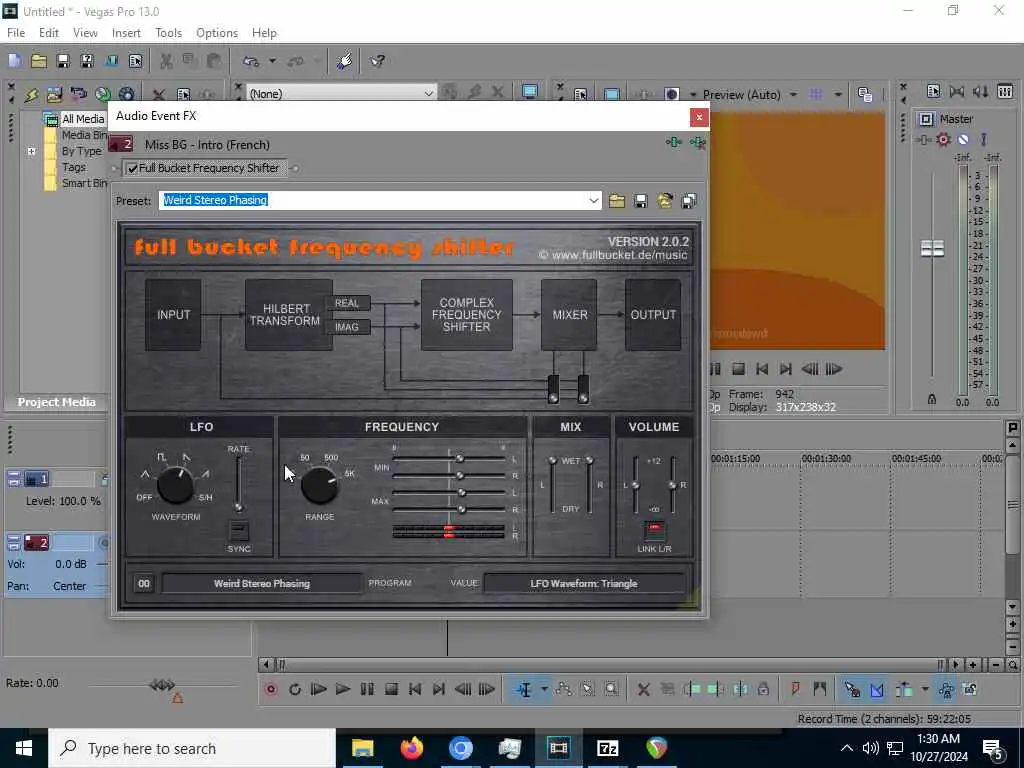Click the Cut scissors icon in toolbar
The height and width of the screenshot is (768, 1024).
166,61
